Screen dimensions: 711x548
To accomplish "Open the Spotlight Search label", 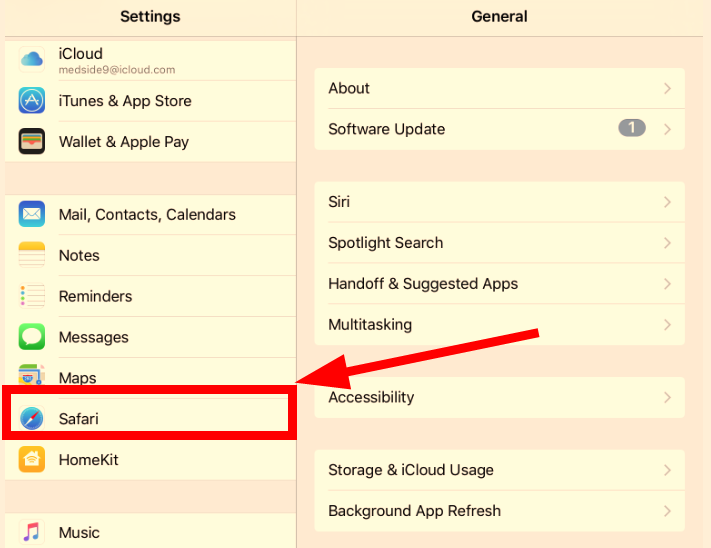I will coord(385,243).
